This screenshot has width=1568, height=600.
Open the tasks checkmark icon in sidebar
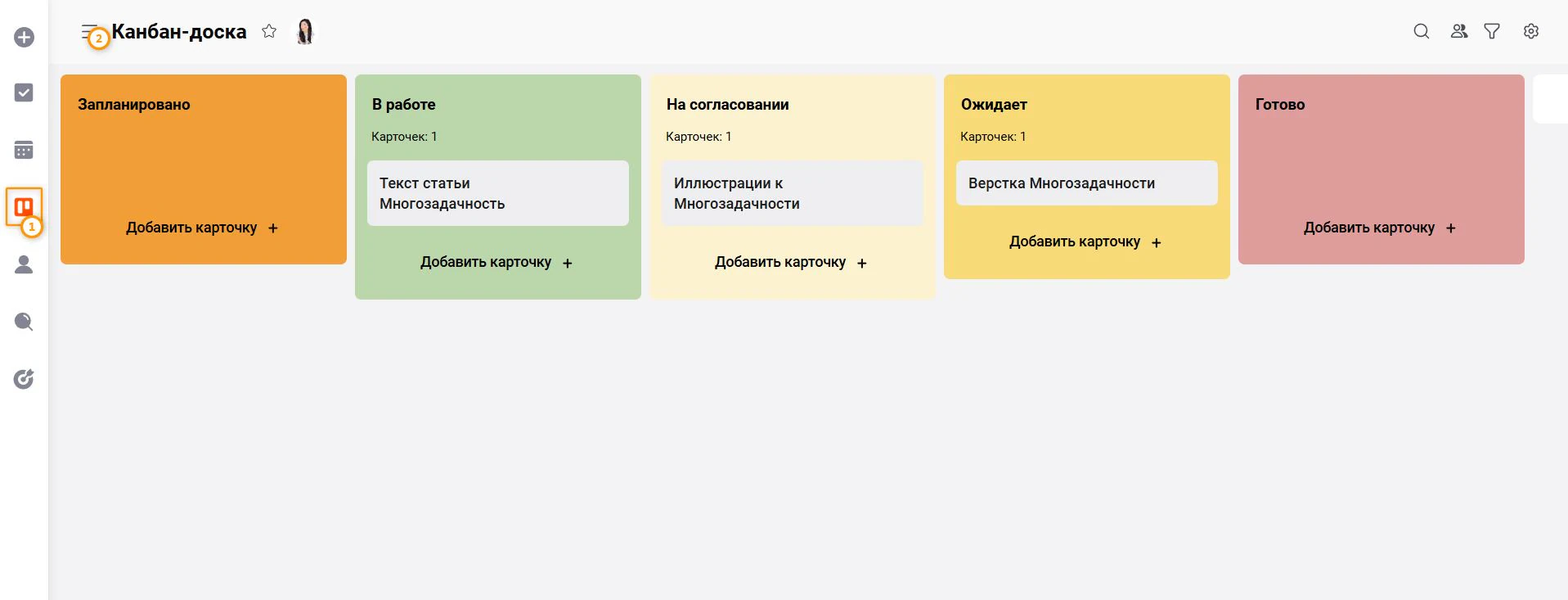point(24,92)
